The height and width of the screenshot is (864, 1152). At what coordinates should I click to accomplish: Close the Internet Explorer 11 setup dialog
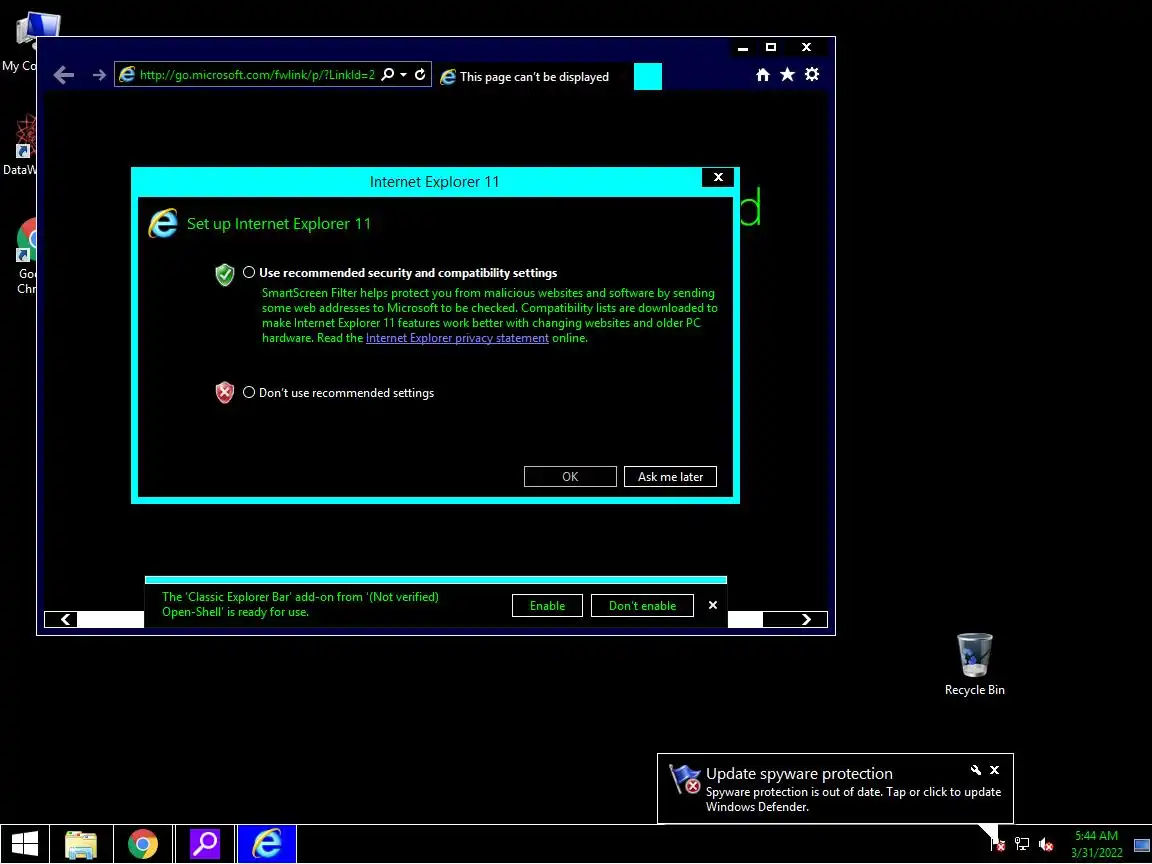718,177
